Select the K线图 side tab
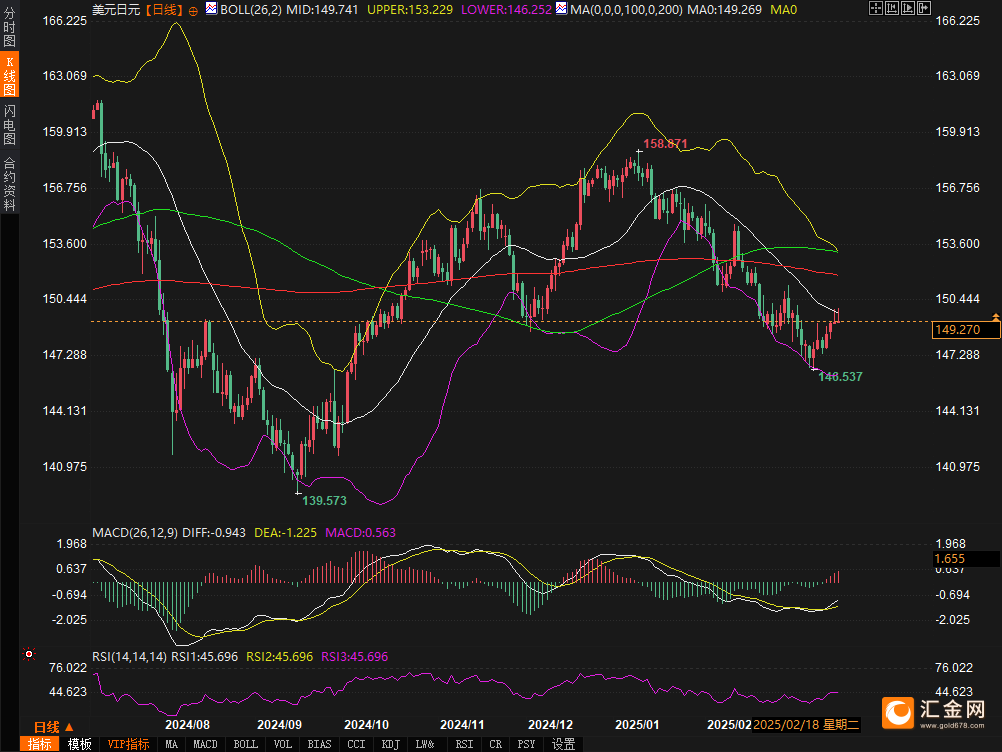This screenshot has width=1002, height=752. (x=10, y=75)
